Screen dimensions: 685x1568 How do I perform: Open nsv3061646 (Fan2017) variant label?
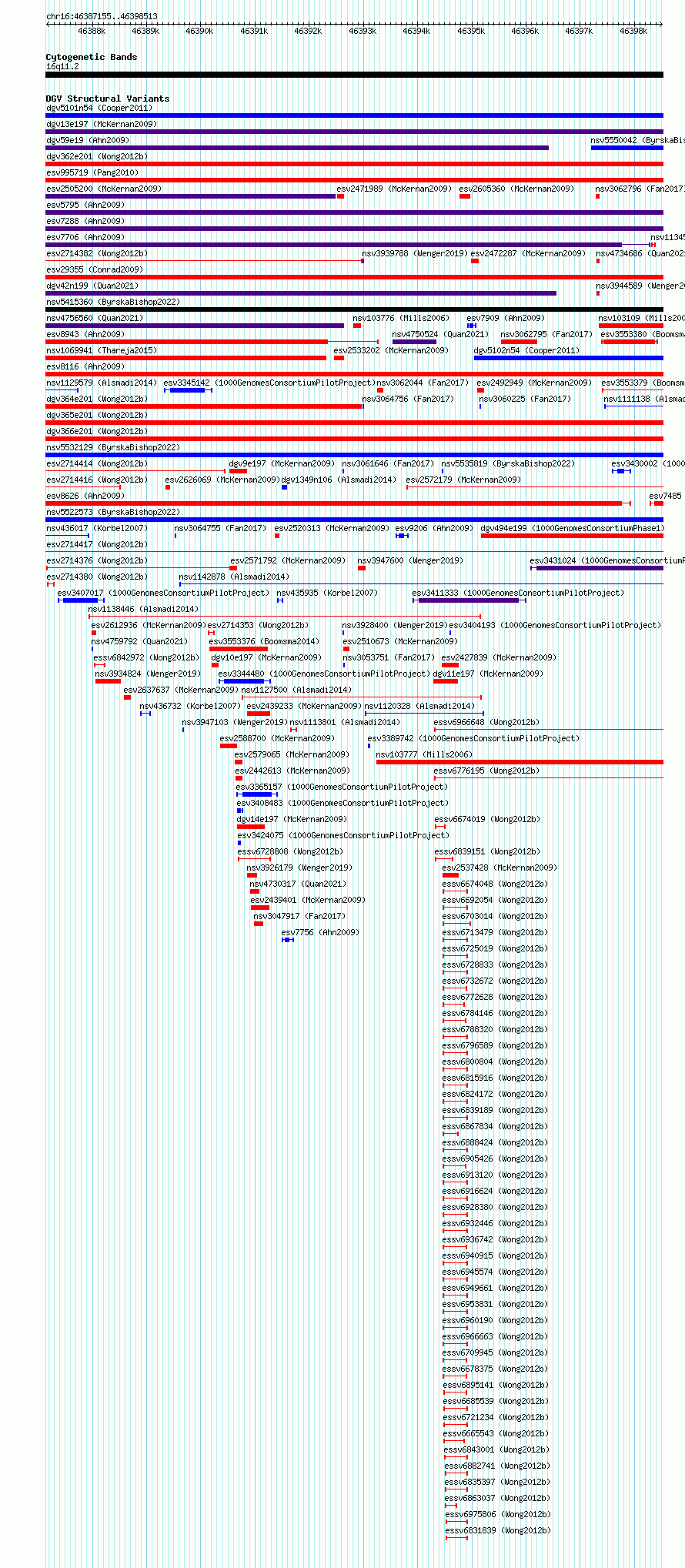point(388,463)
